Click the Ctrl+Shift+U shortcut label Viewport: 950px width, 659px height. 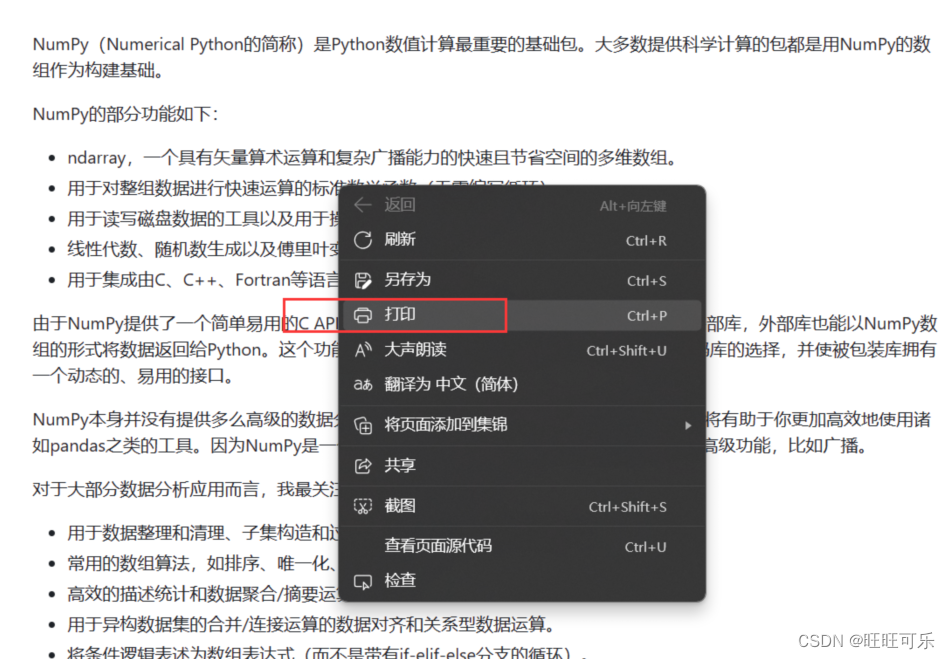click(x=626, y=351)
